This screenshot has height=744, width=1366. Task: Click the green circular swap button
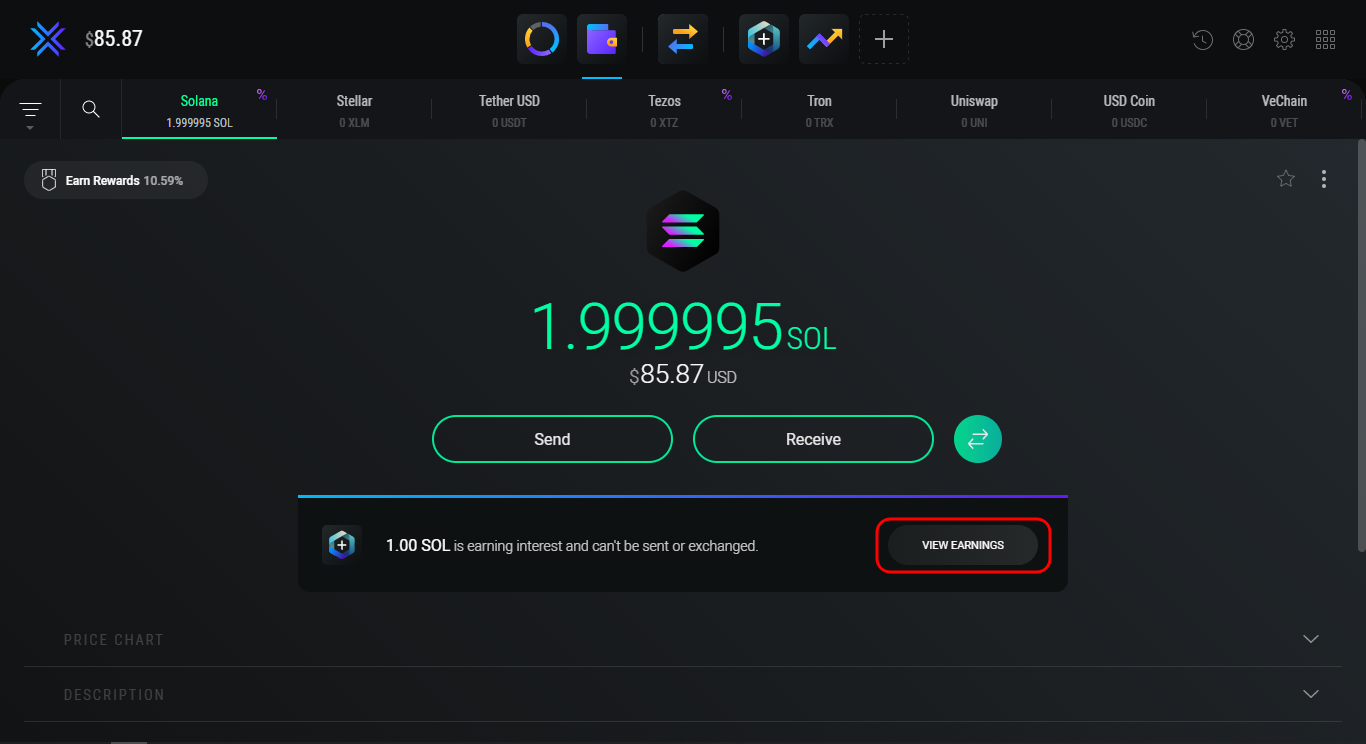tap(978, 439)
